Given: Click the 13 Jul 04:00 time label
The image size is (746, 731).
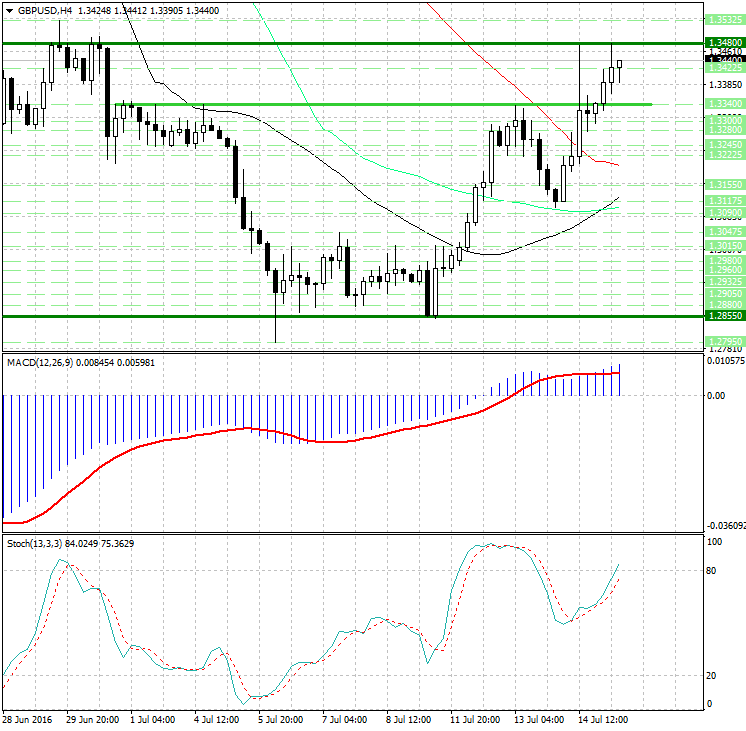Looking at the screenshot, I should pyautogui.click(x=539, y=719).
